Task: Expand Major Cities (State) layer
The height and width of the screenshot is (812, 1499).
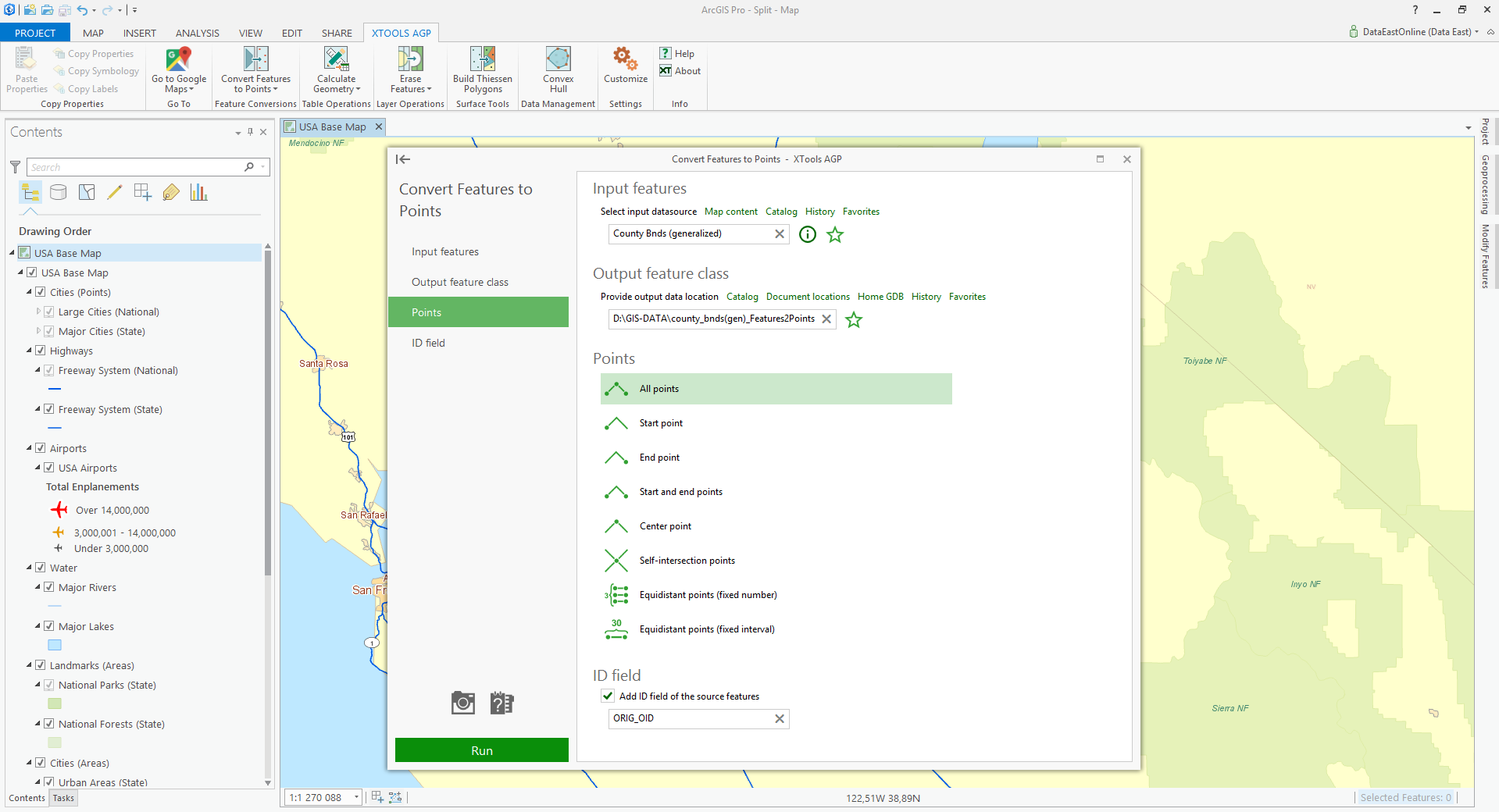Action: (38, 331)
